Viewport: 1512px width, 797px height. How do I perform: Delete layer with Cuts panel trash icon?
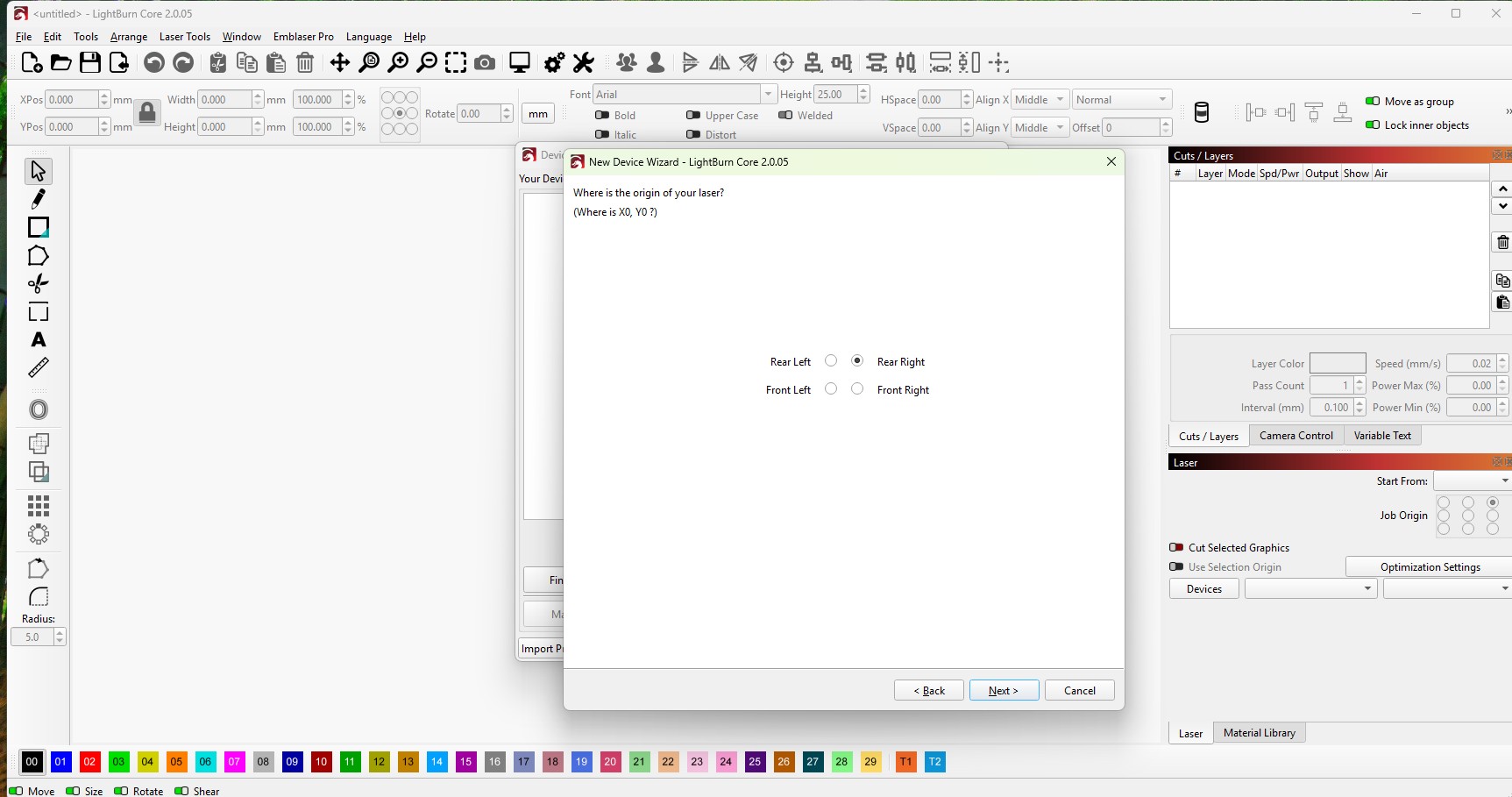(x=1502, y=242)
